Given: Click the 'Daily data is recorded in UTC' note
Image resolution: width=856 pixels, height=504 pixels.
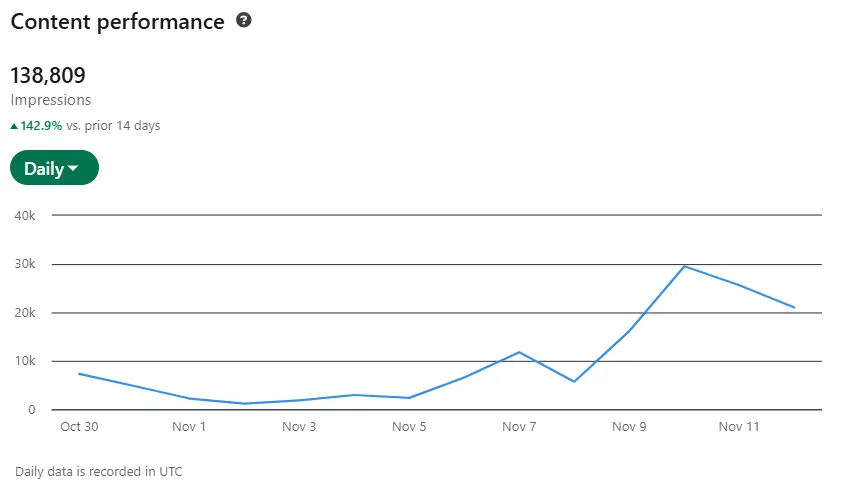Looking at the screenshot, I should tap(99, 471).
